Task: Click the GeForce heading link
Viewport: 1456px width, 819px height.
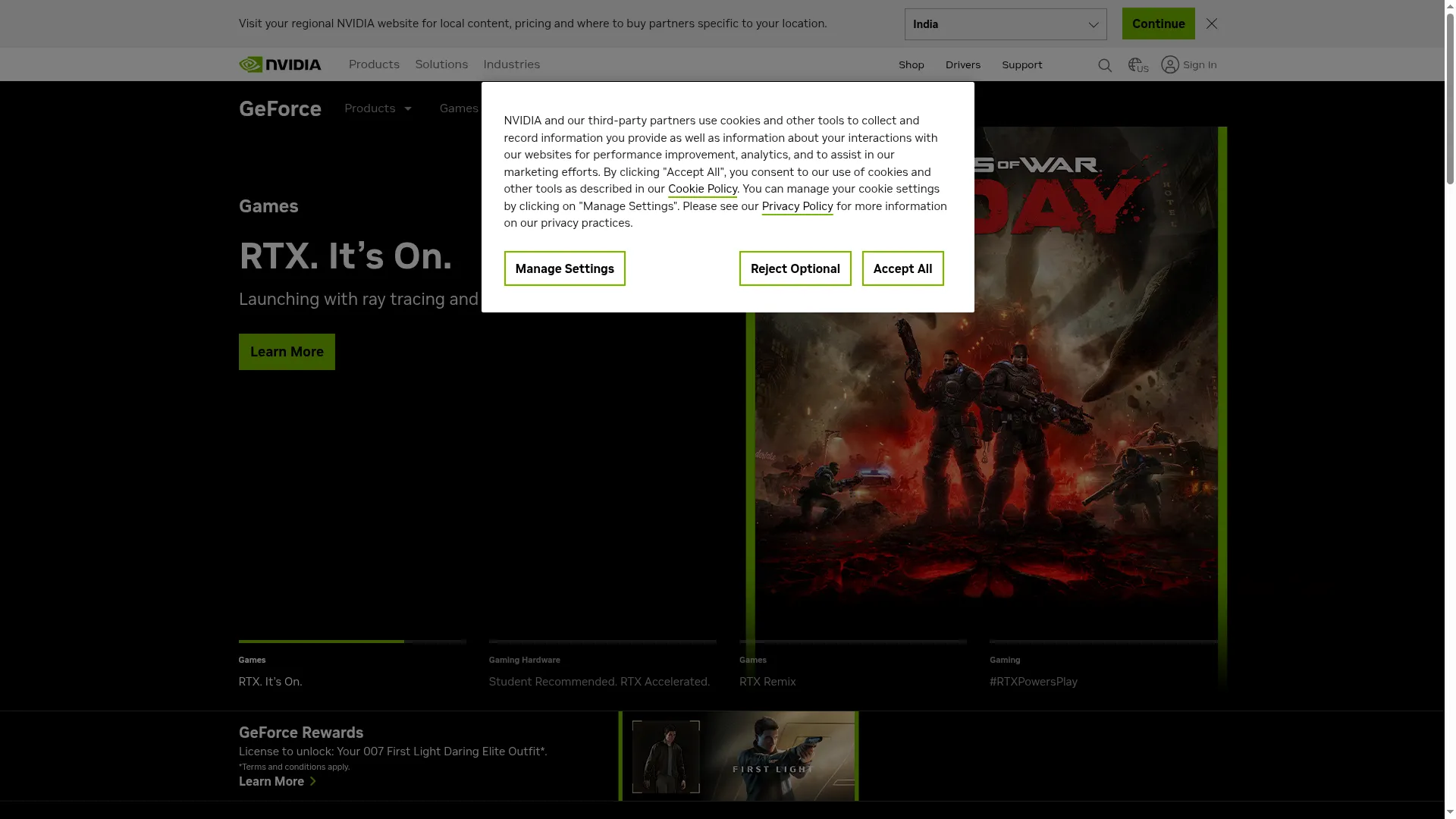Action: 280,108
